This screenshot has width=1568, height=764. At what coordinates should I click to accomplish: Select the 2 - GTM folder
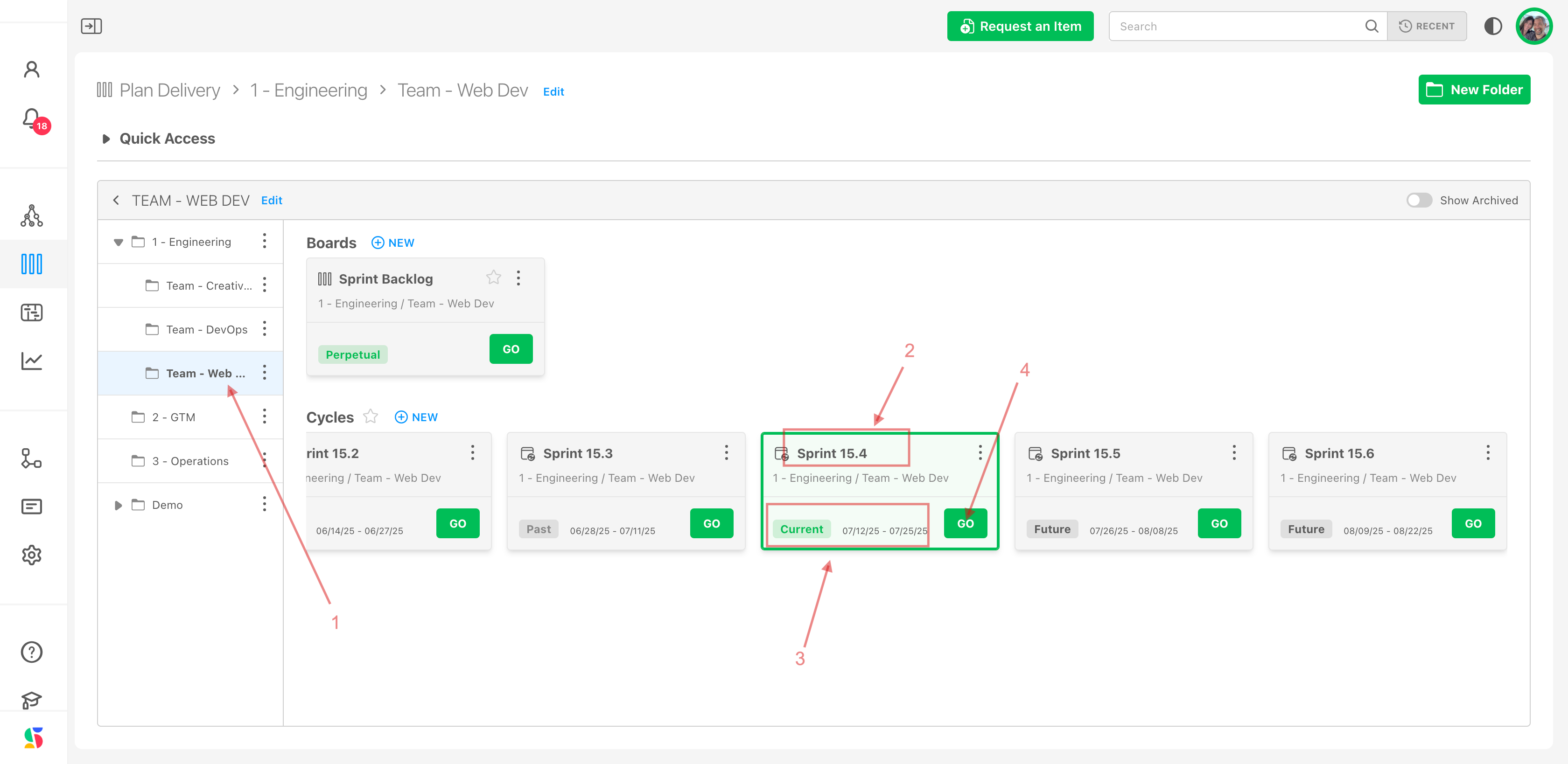coord(174,417)
